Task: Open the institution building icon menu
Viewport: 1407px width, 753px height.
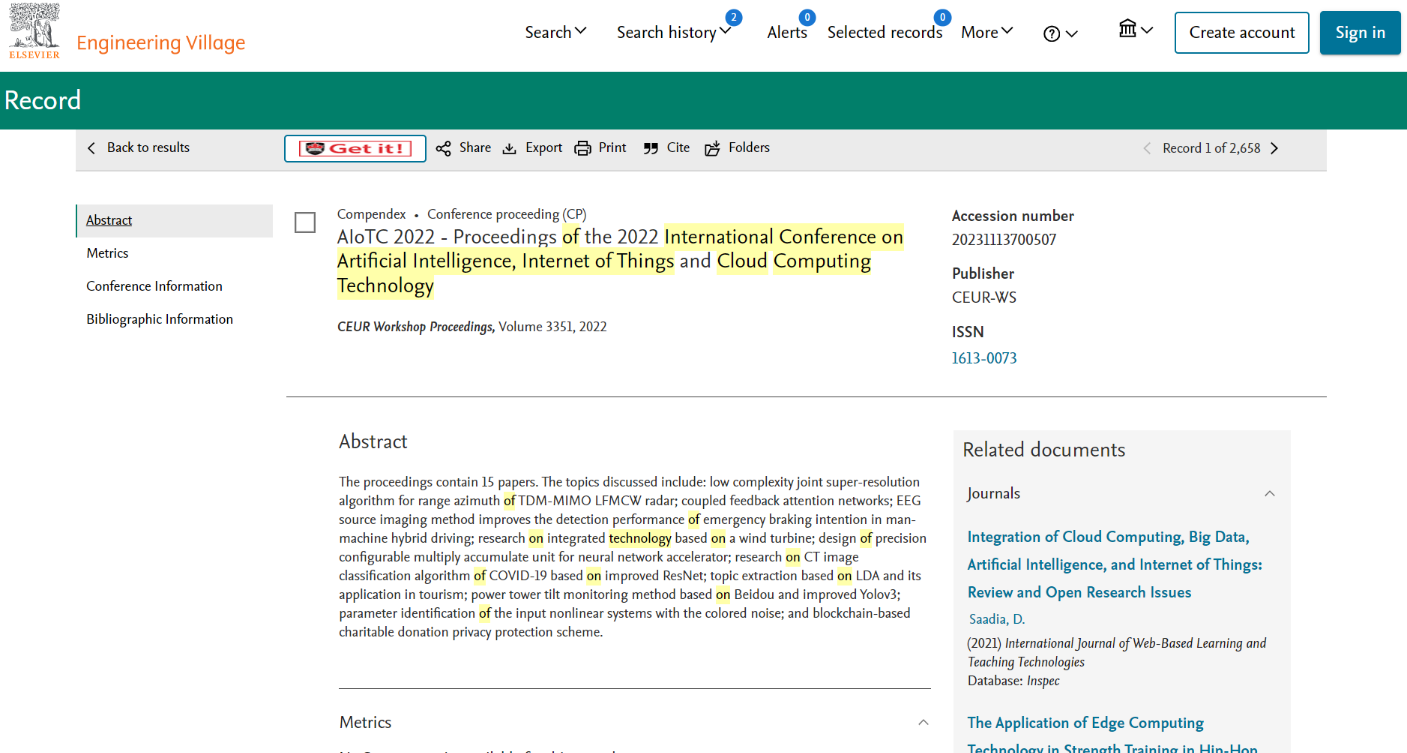Action: tap(1136, 30)
